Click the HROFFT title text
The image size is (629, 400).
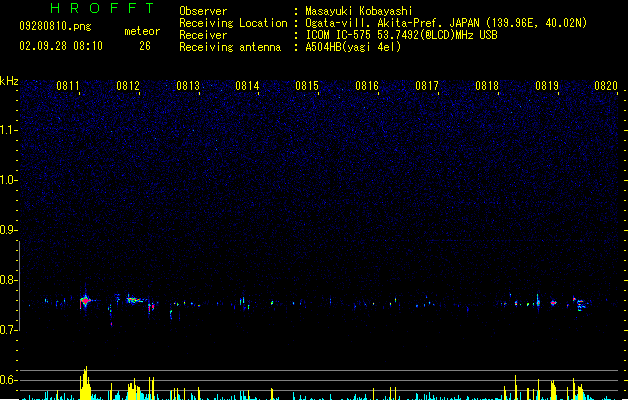pyautogui.click(x=102, y=8)
